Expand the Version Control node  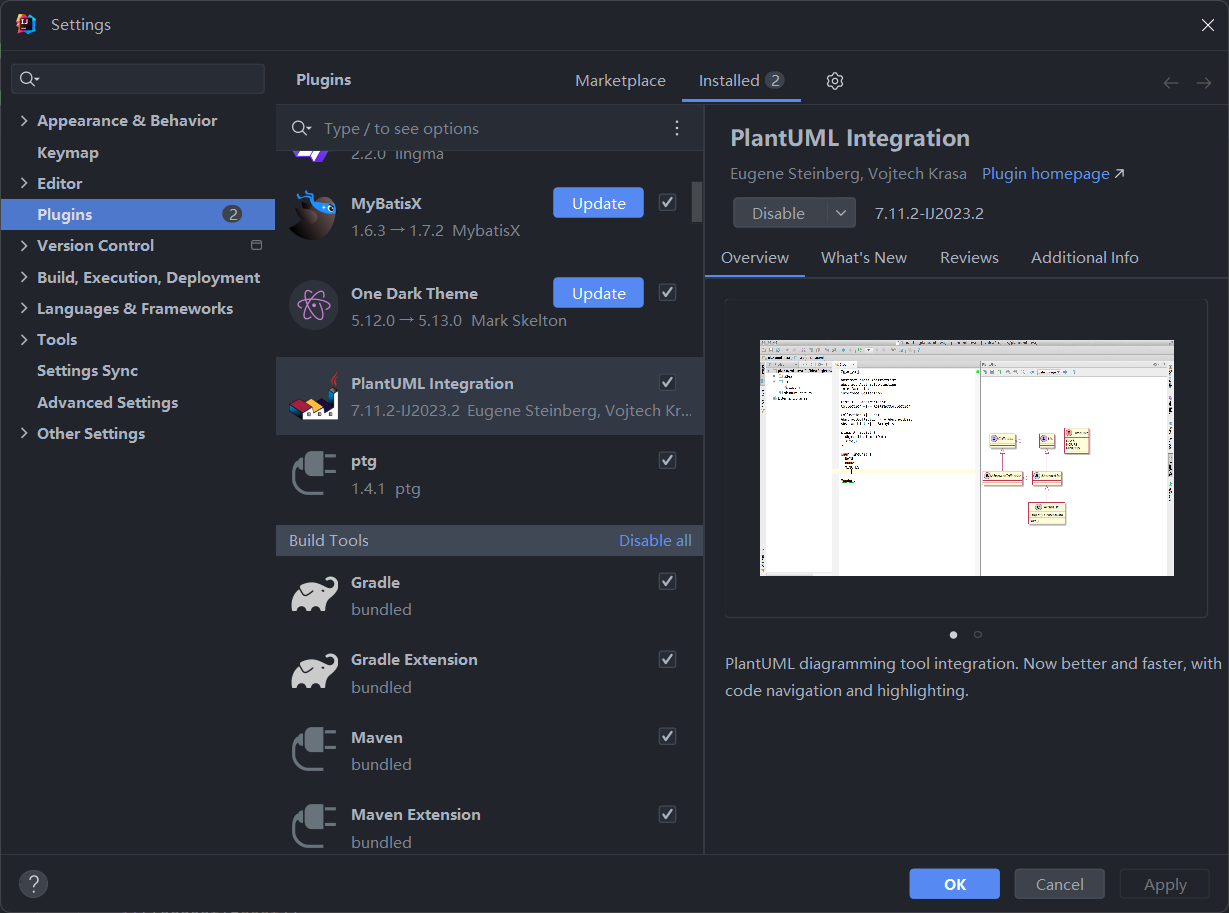click(24, 245)
